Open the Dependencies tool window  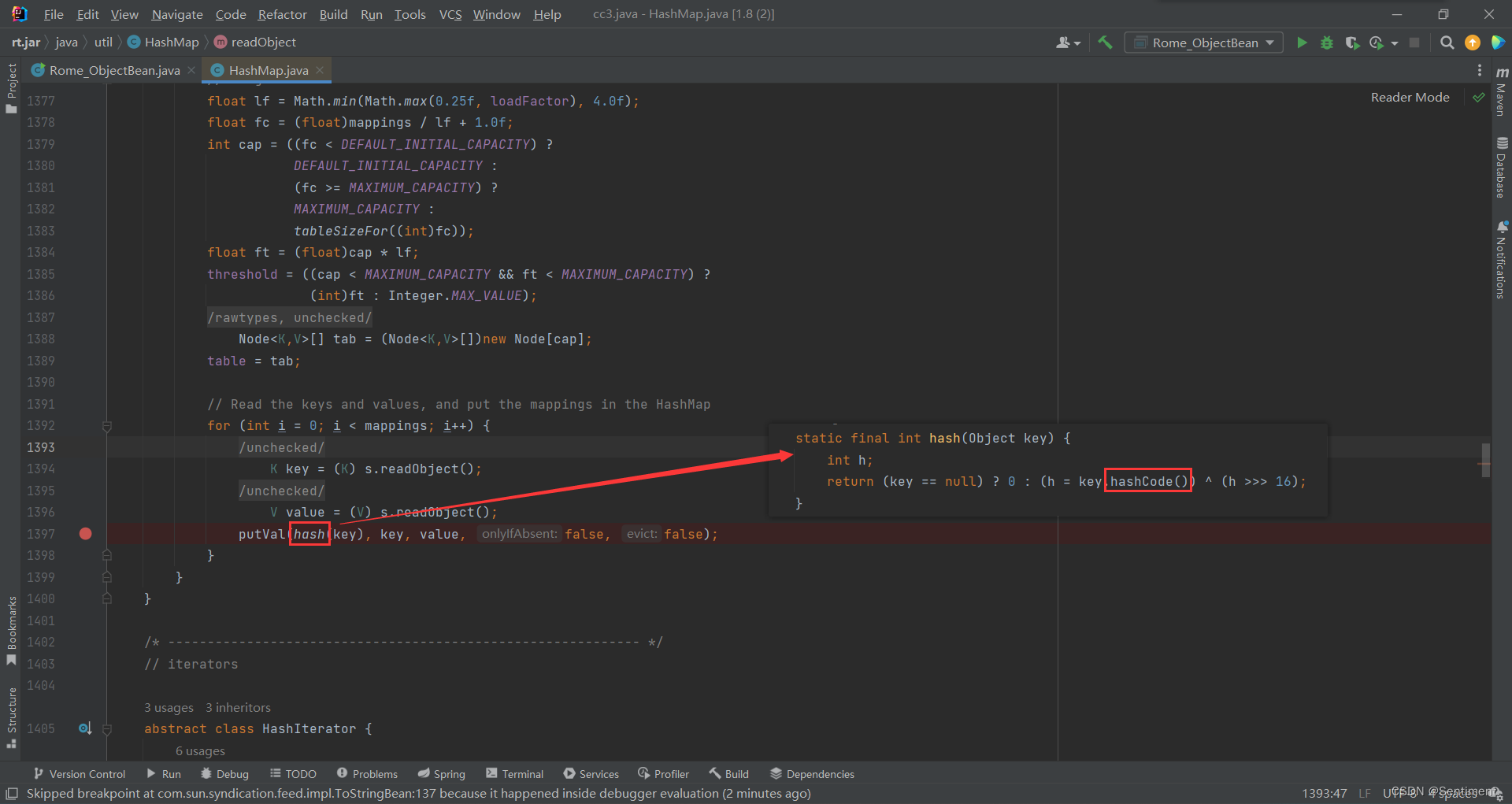pyautogui.click(x=812, y=774)
